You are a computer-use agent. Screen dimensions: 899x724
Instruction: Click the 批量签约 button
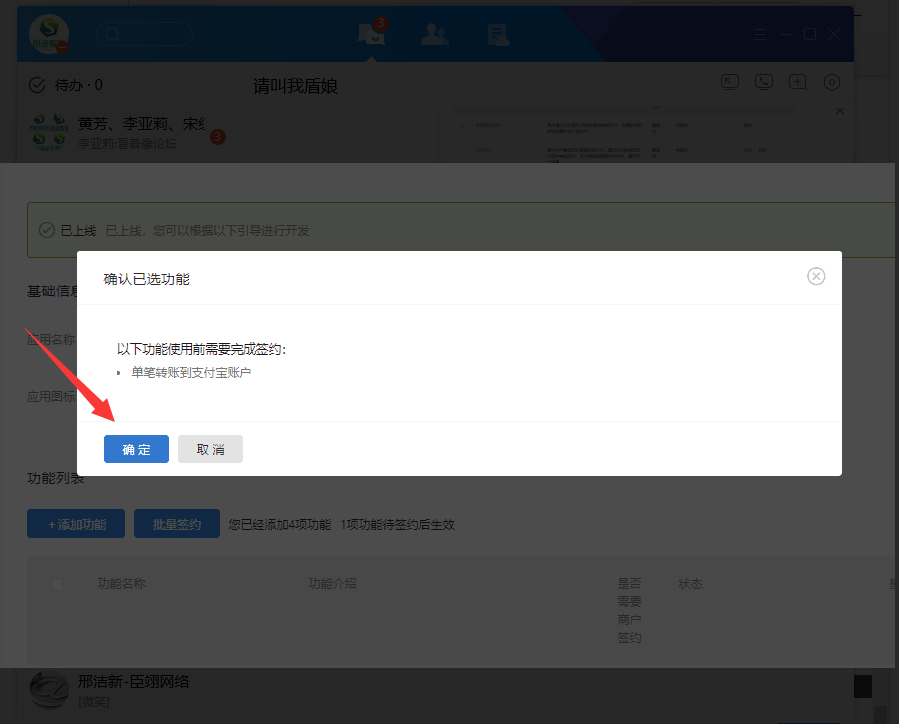(177, 524)
